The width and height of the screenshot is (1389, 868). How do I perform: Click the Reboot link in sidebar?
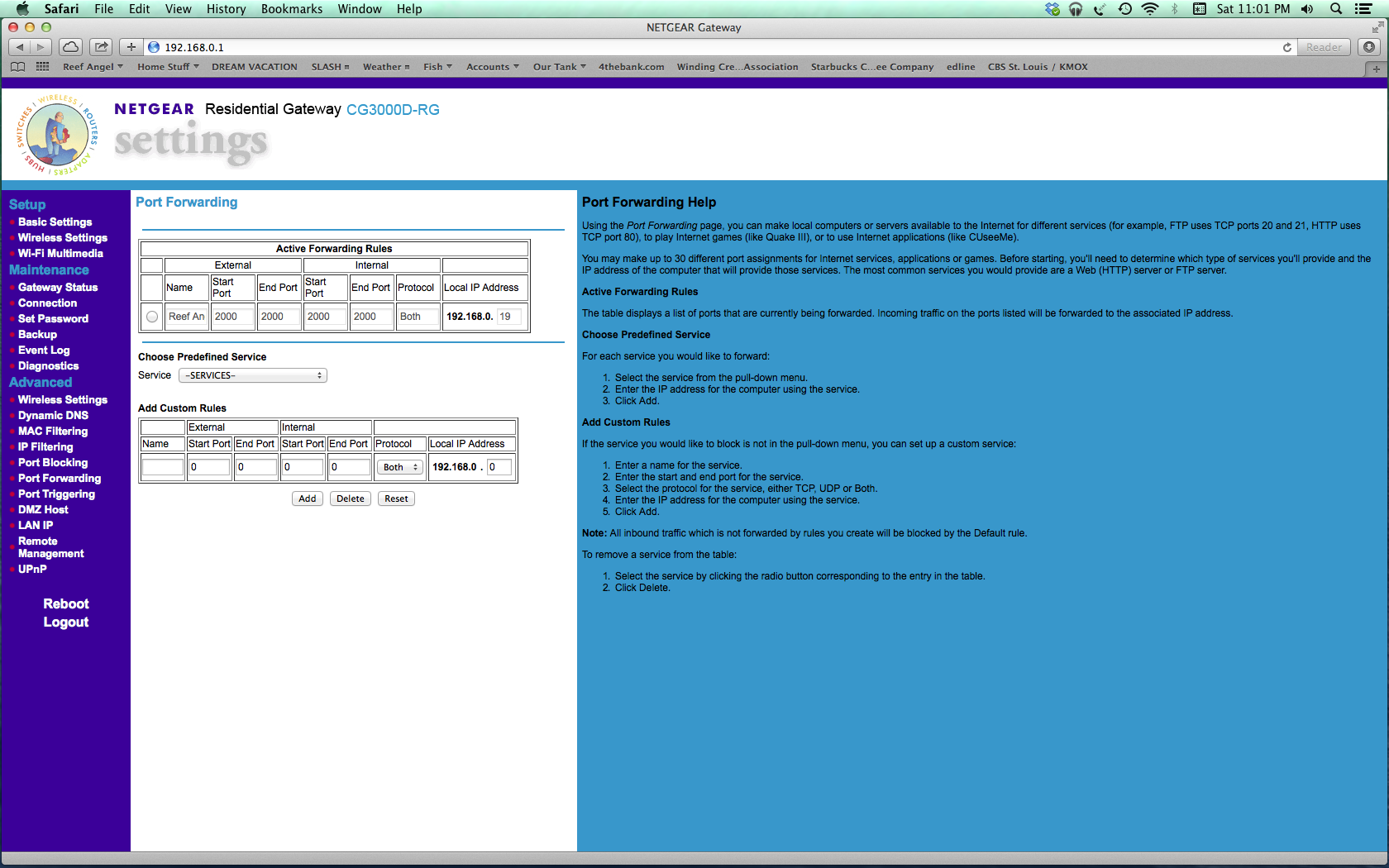[66, 603]
